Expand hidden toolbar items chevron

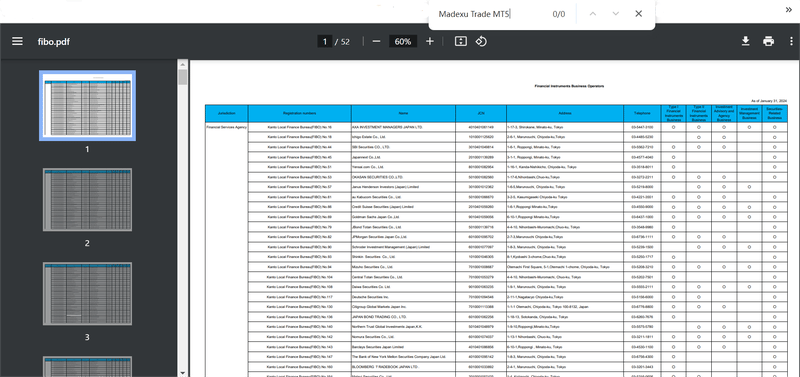tap(789, 10)
